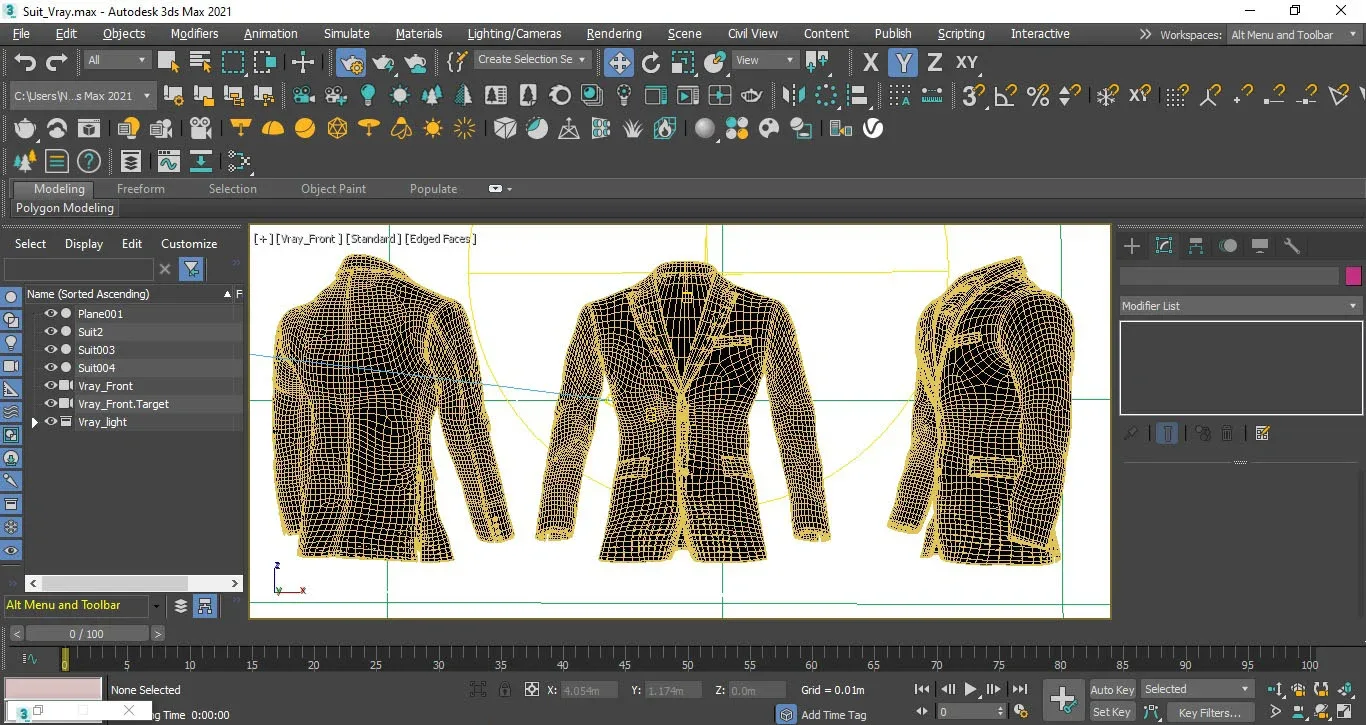The width and height of the screenshot is (1366, 725).
Task: Click the Scene Explorer horizontal scrollbar
Action: (113, 583)
